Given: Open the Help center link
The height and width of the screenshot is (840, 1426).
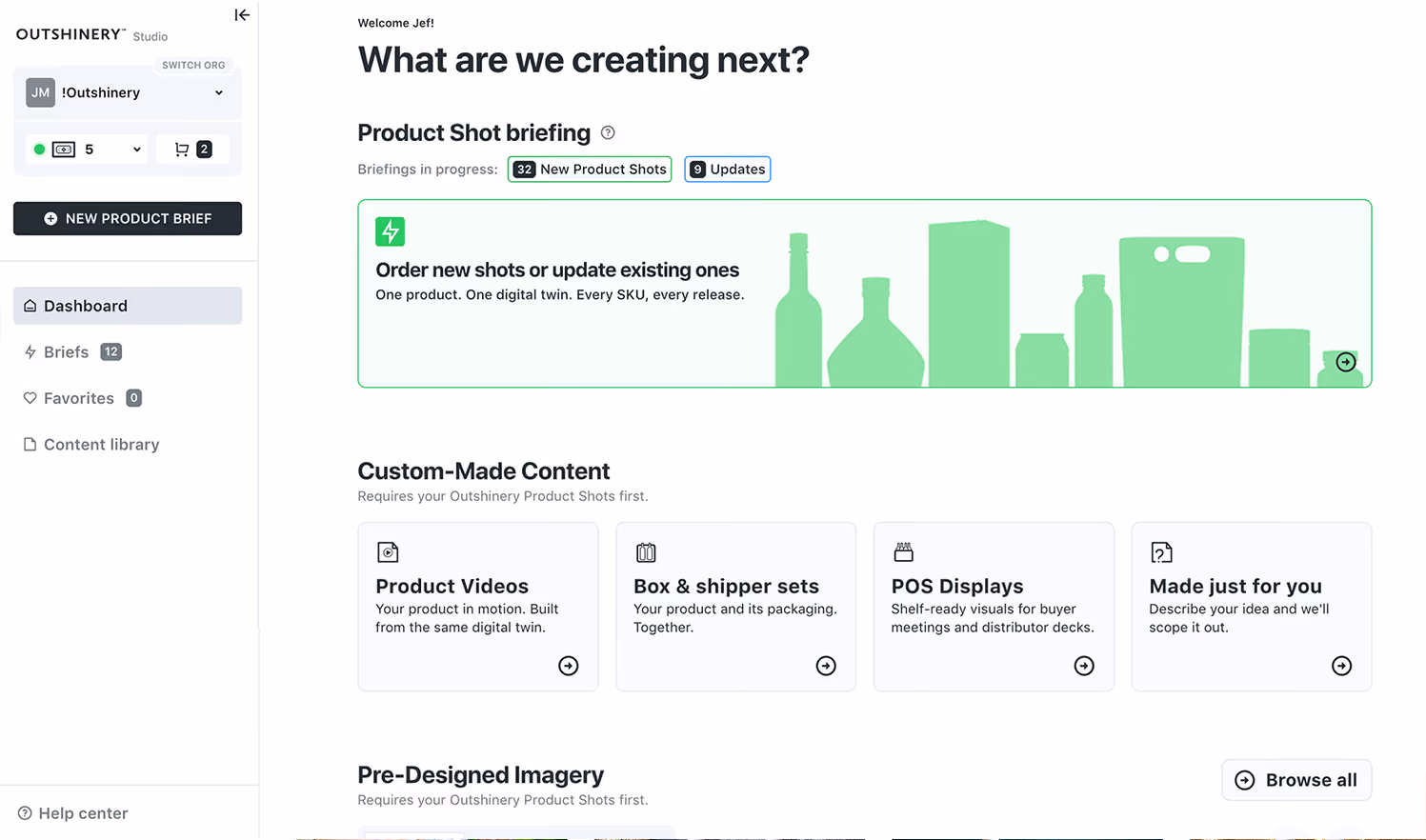Looking at the screenshot, I should [x=73, y=813].
